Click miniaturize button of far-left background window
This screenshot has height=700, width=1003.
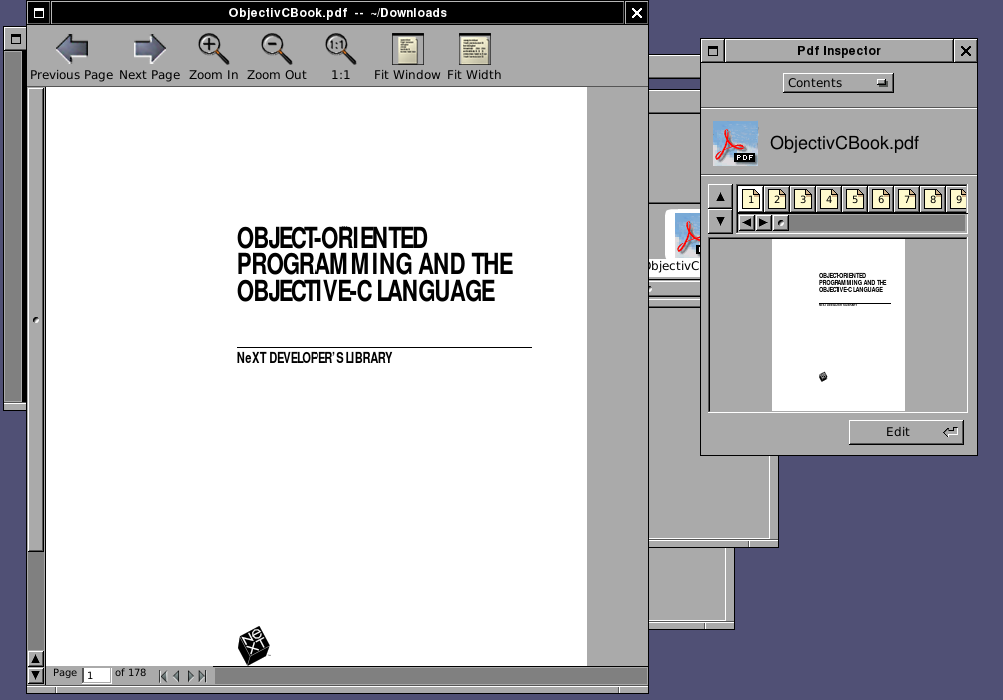[x=15, y=39]
